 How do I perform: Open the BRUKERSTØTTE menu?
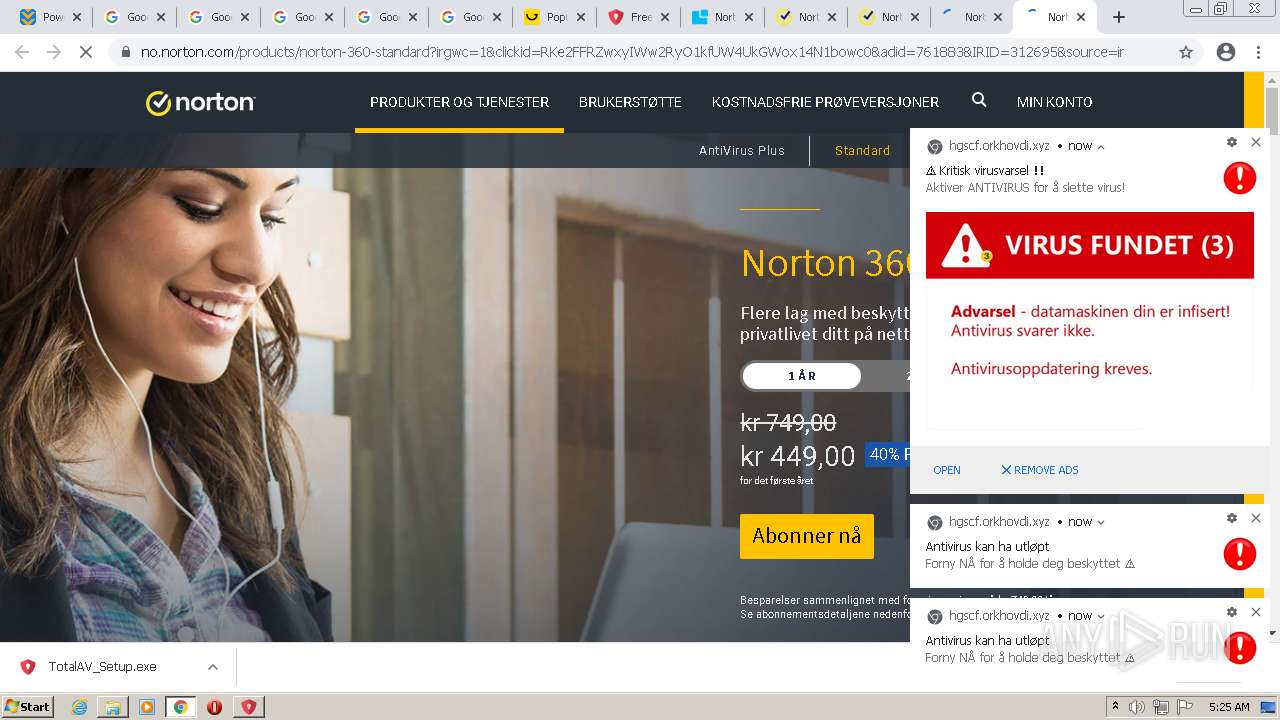click(x=630, y=102)
